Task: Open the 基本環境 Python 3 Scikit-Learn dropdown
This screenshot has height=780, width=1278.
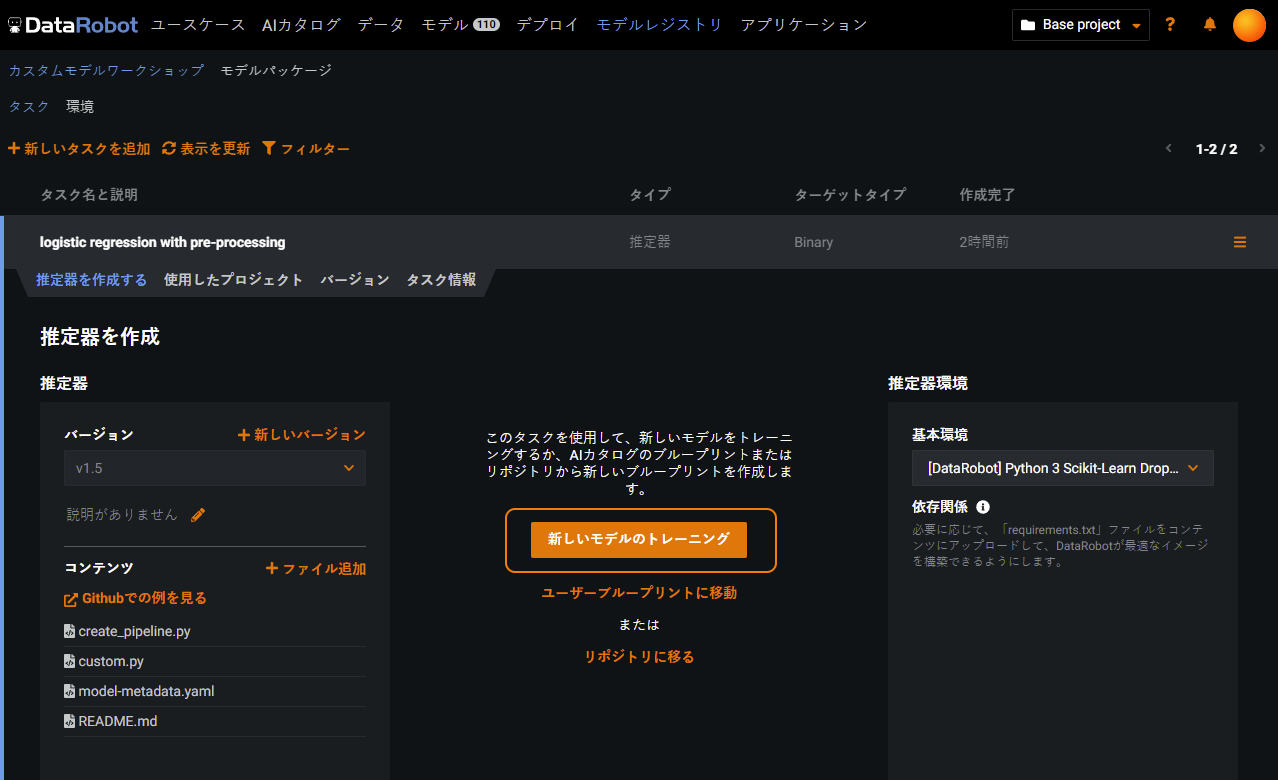Action: [x=1062, y=468]
